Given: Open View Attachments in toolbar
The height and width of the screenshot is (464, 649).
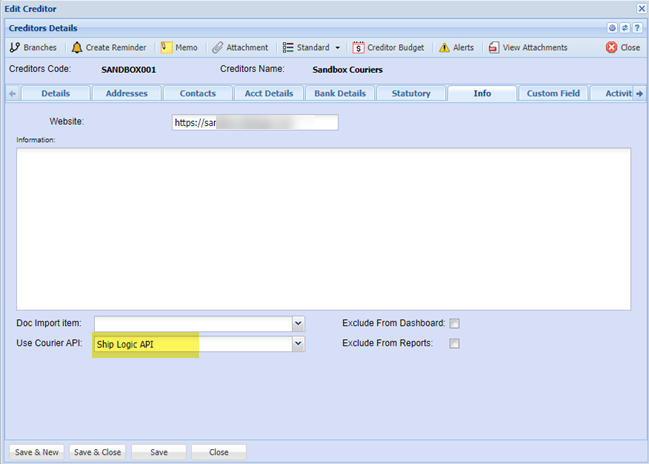Looking at the screenshot, I should (493, 47).
